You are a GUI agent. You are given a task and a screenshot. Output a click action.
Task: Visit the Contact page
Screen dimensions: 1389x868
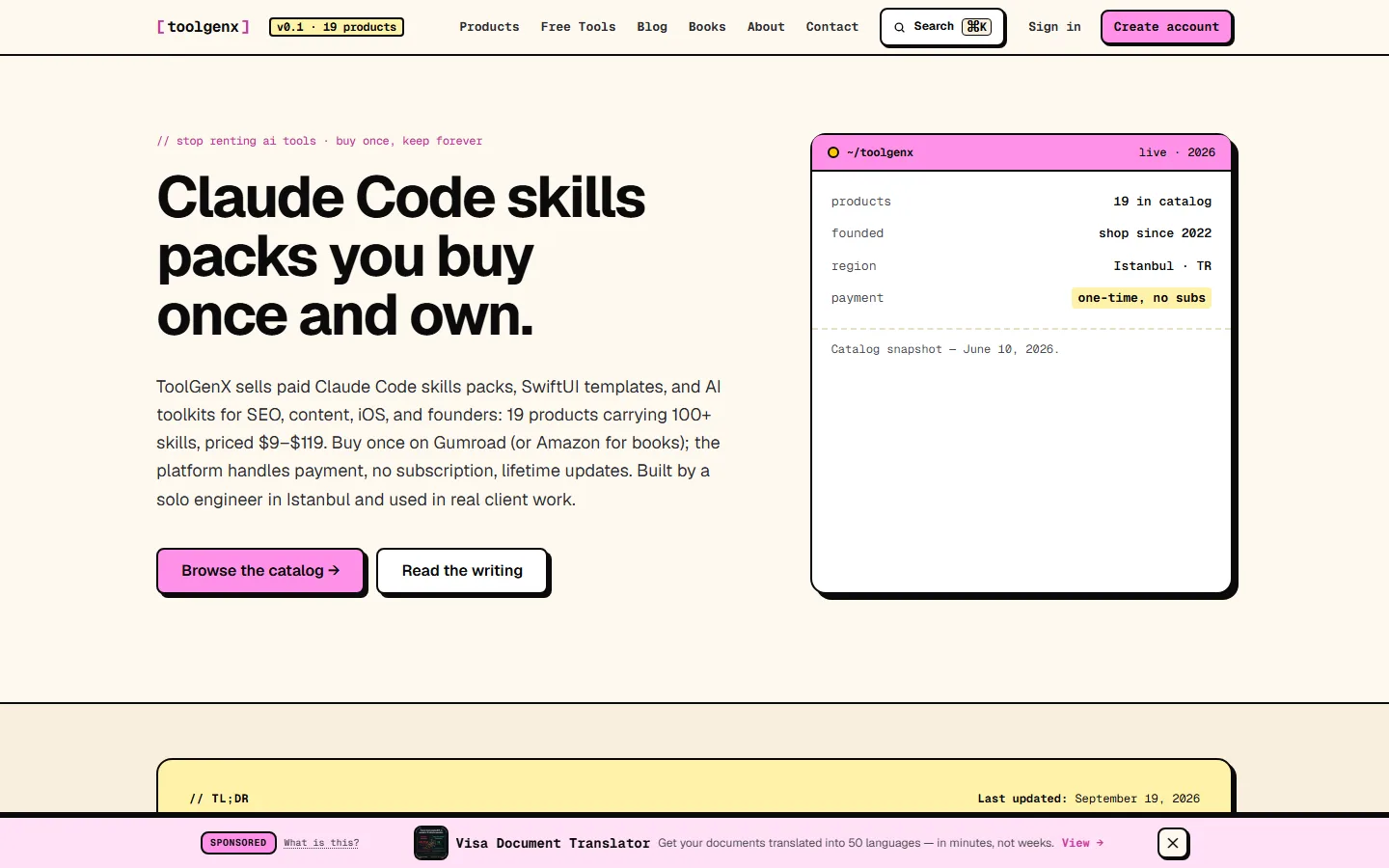(x=832, y=27)
